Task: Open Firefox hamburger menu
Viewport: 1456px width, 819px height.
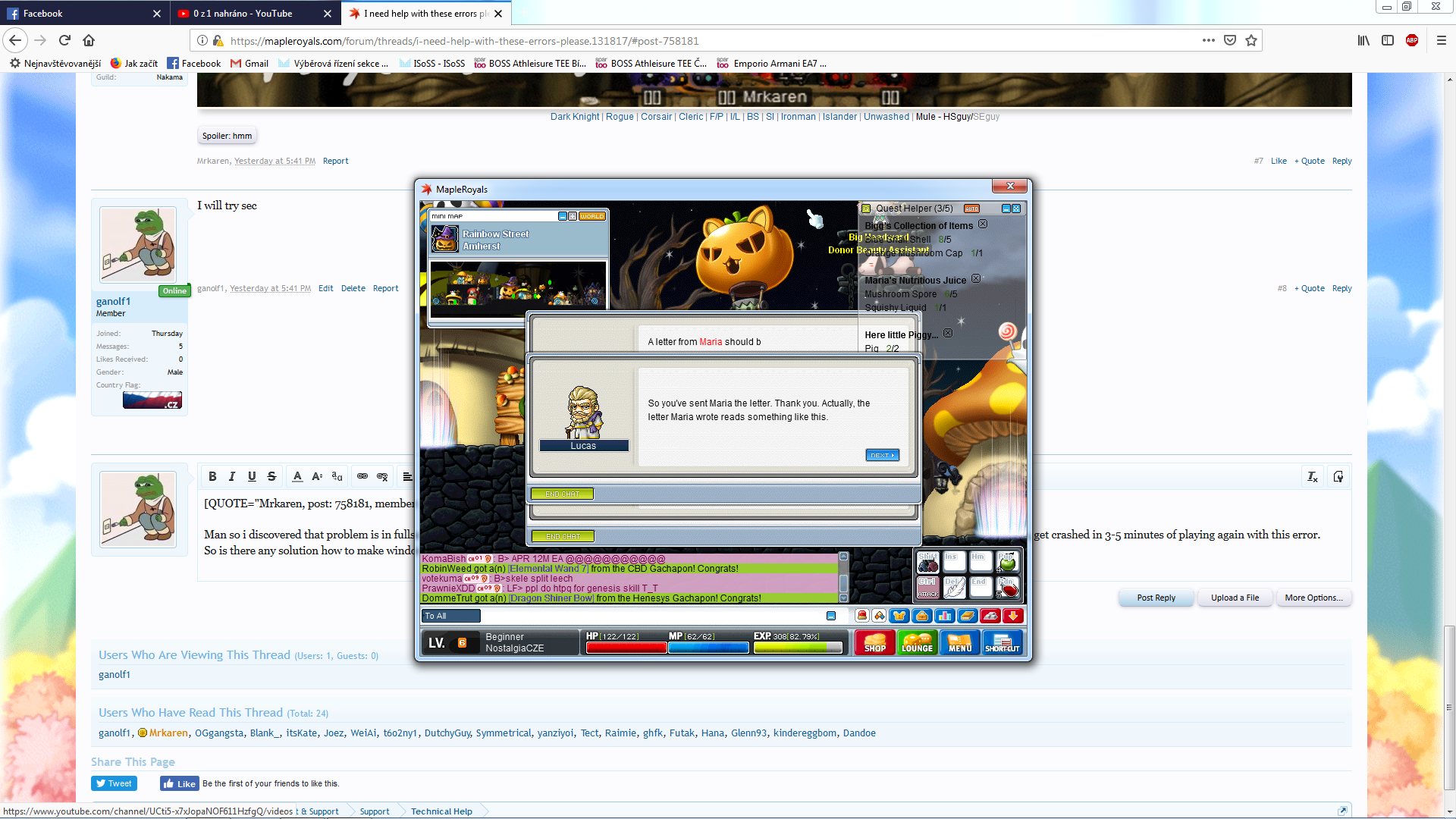Action: point(1441,40)
